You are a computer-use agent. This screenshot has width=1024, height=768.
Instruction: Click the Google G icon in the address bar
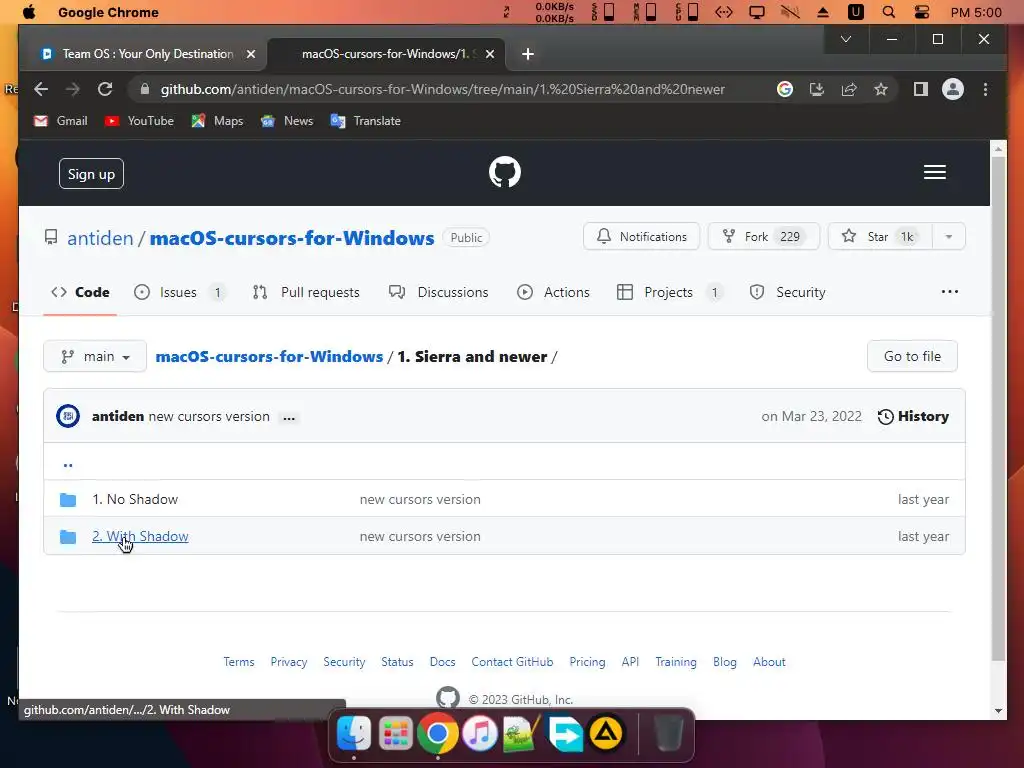pos(785,89)
